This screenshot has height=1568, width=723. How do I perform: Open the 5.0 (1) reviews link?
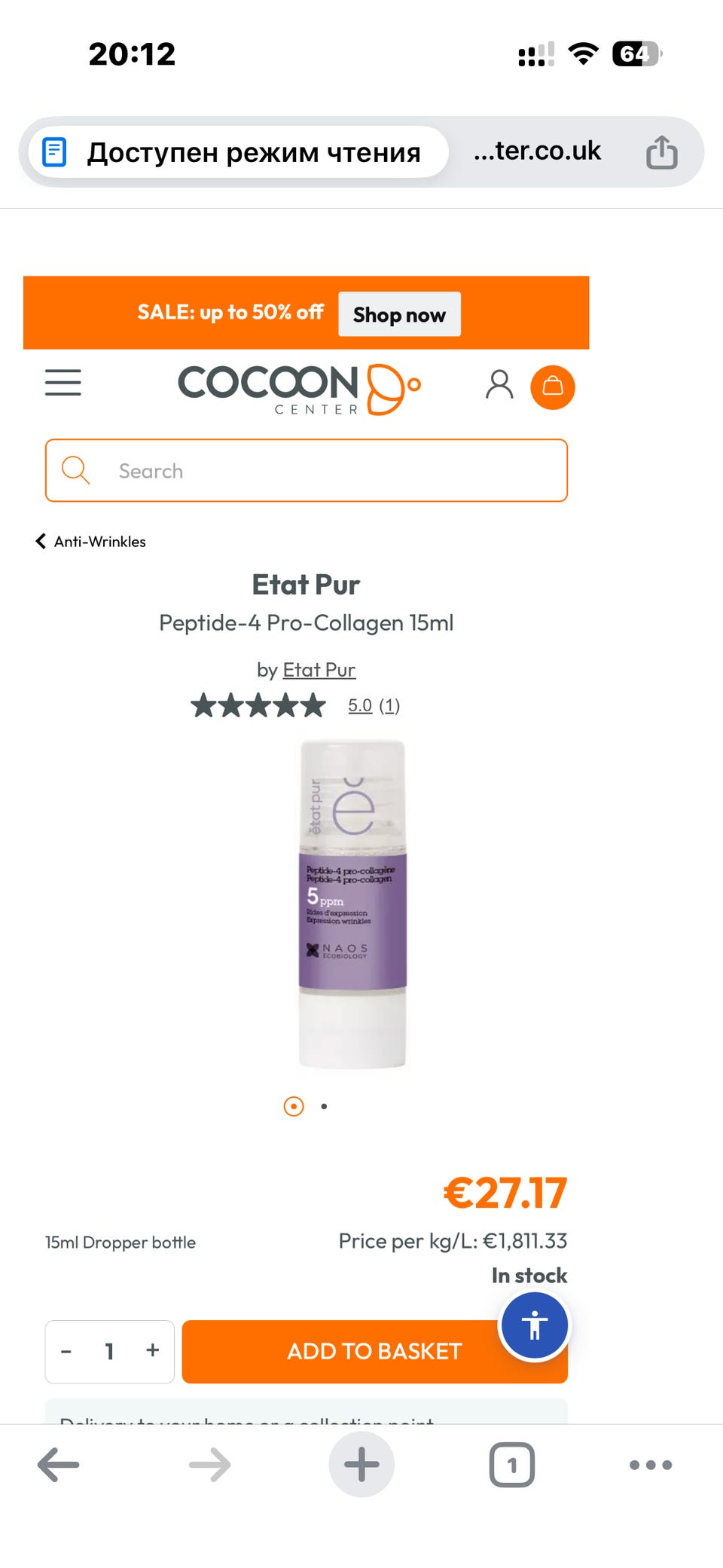[x=374, y=705]
